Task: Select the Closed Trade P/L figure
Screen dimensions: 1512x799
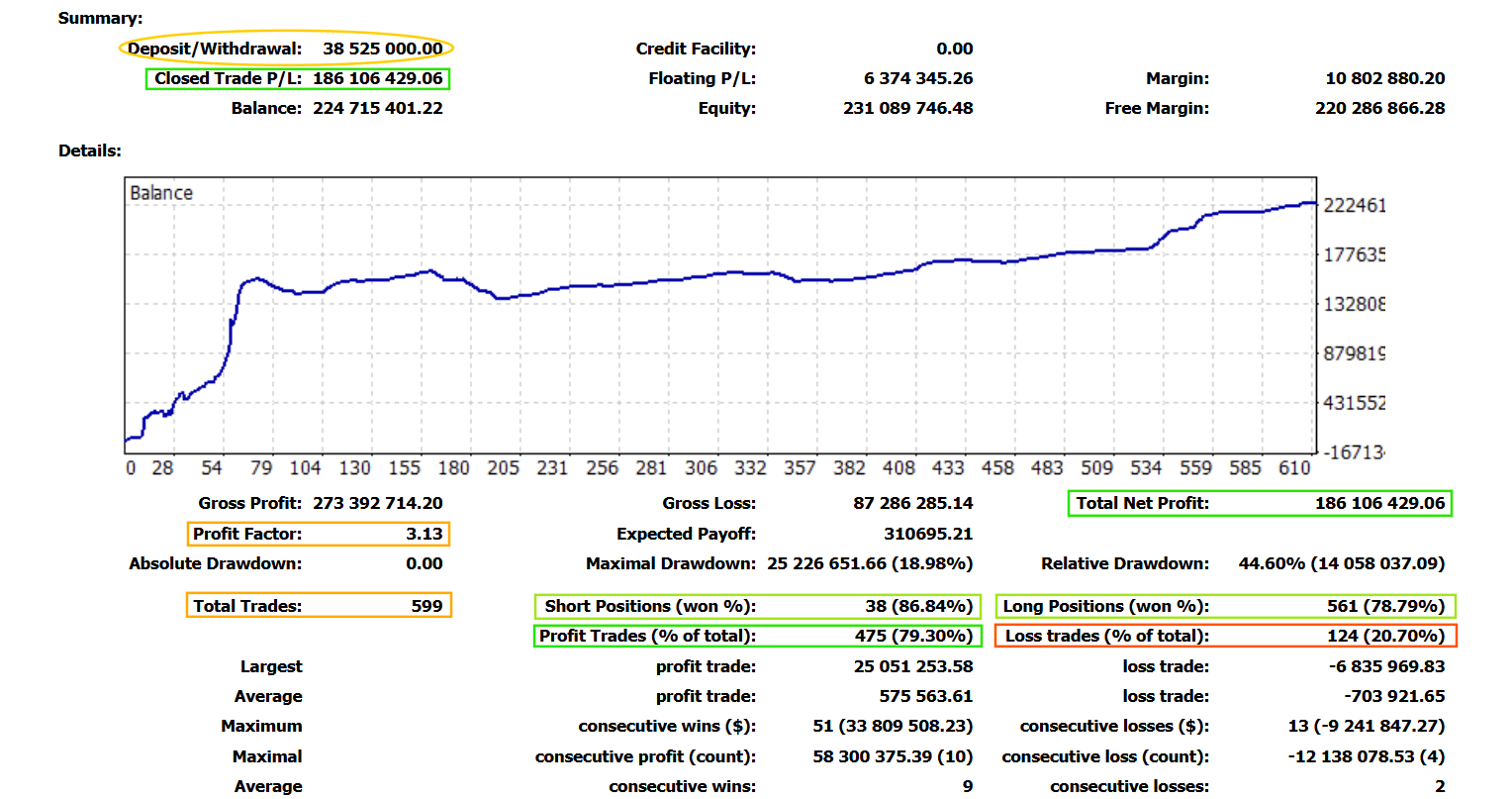Action: [377, 79]
